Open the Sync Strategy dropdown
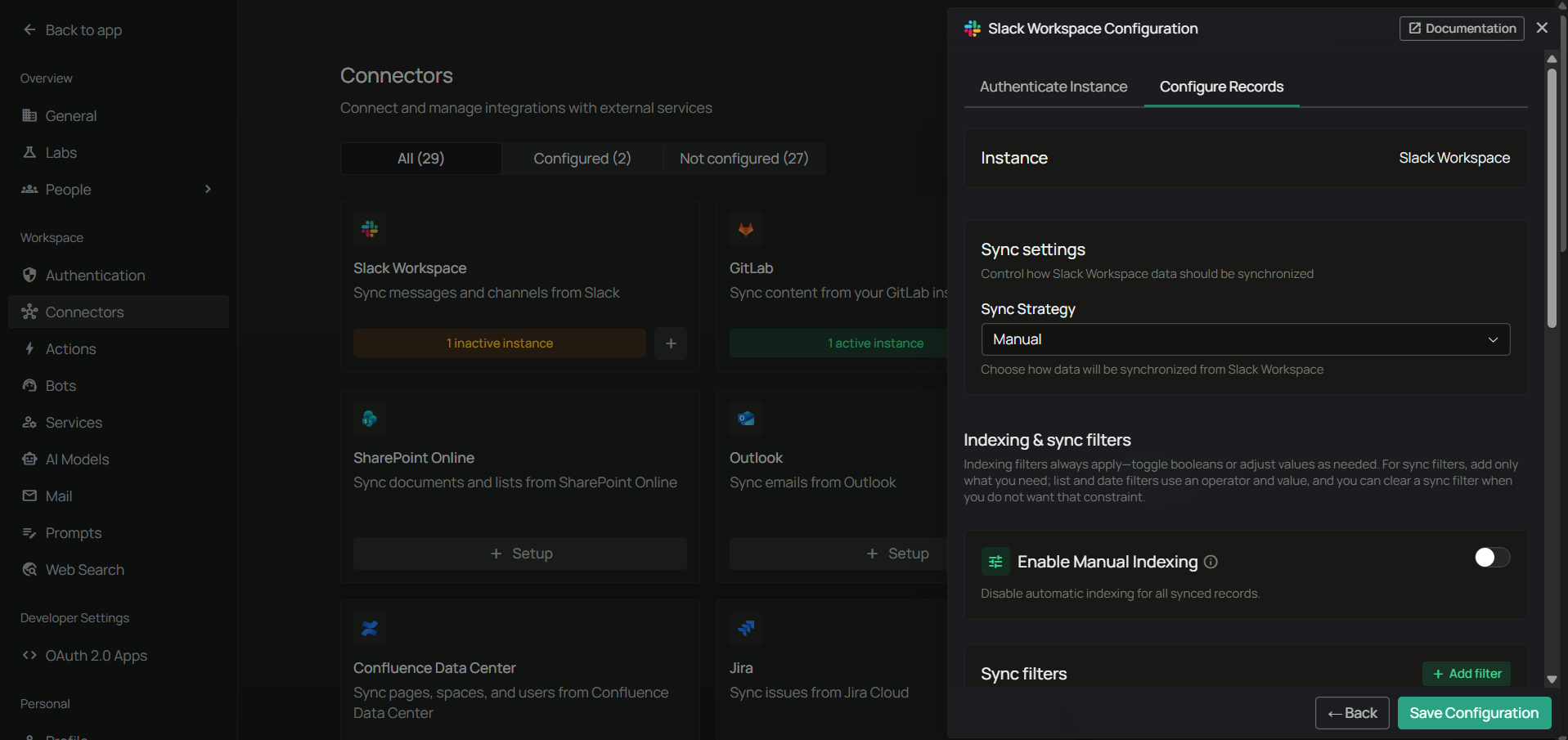Screen dimensions: 1568x740 [1245, 339]
